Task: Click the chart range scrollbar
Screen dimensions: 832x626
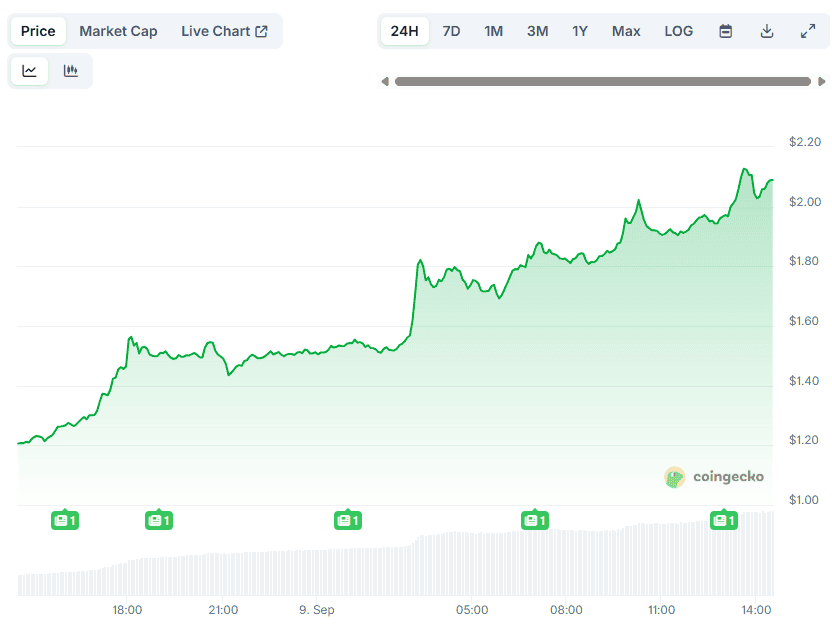Action: (602, 82)
